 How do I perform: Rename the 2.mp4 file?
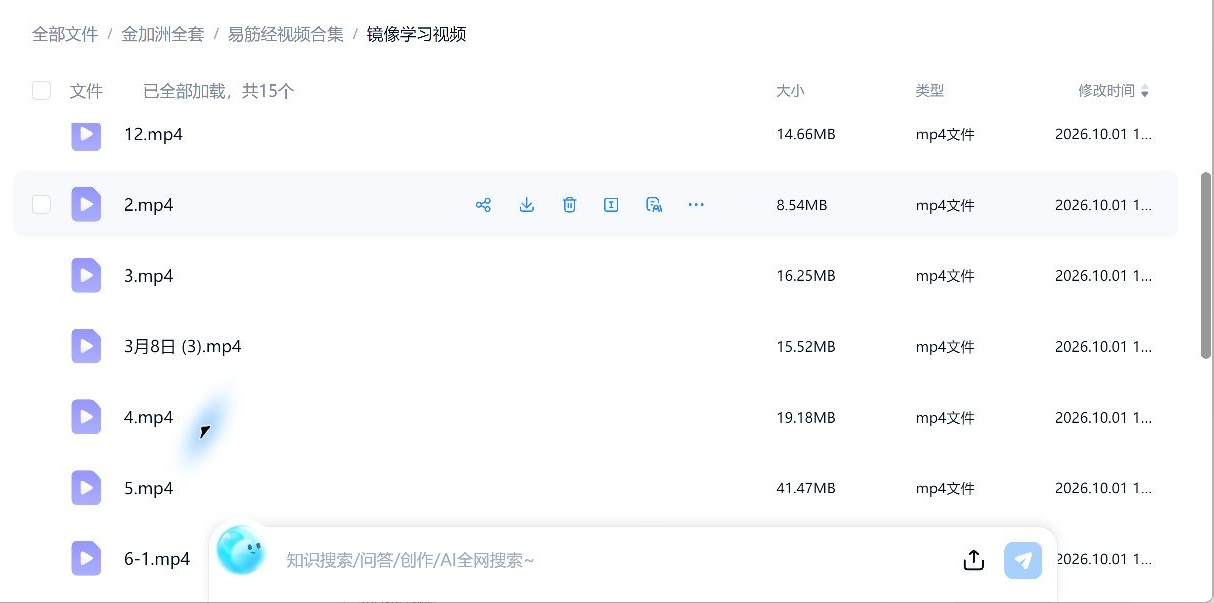[x=611, y=205]
